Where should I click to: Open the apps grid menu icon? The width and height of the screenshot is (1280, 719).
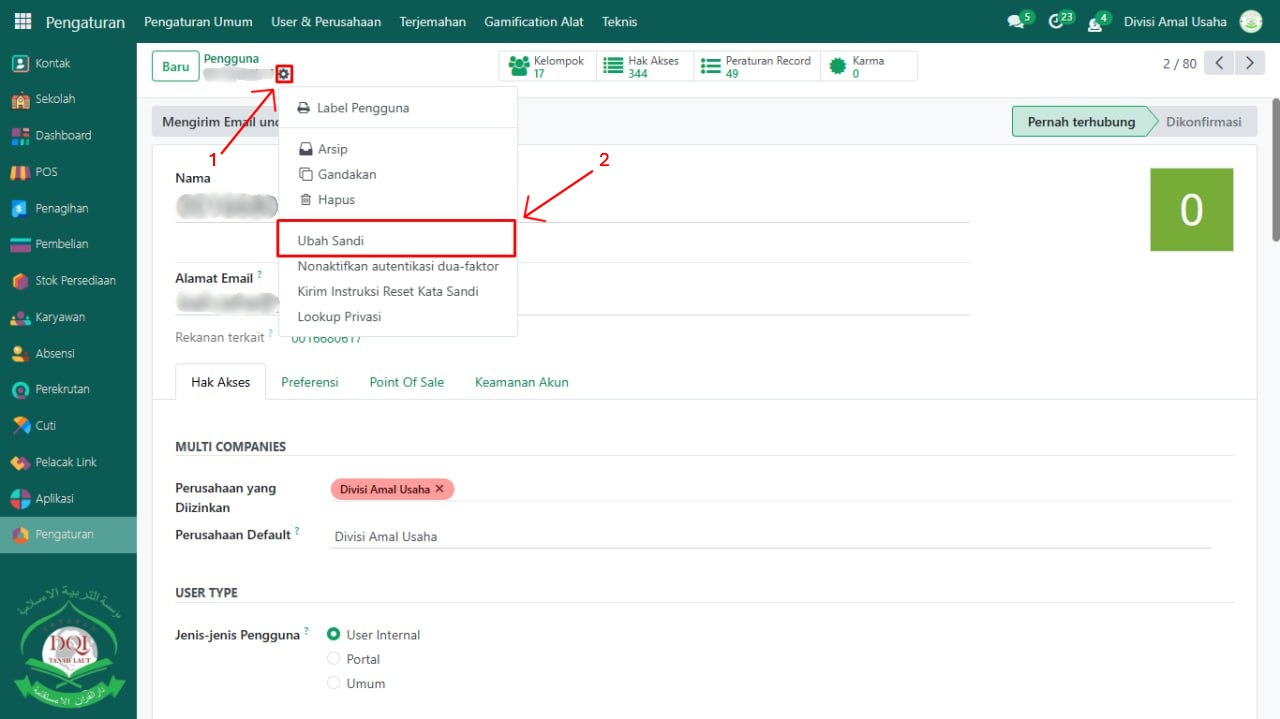23,21
